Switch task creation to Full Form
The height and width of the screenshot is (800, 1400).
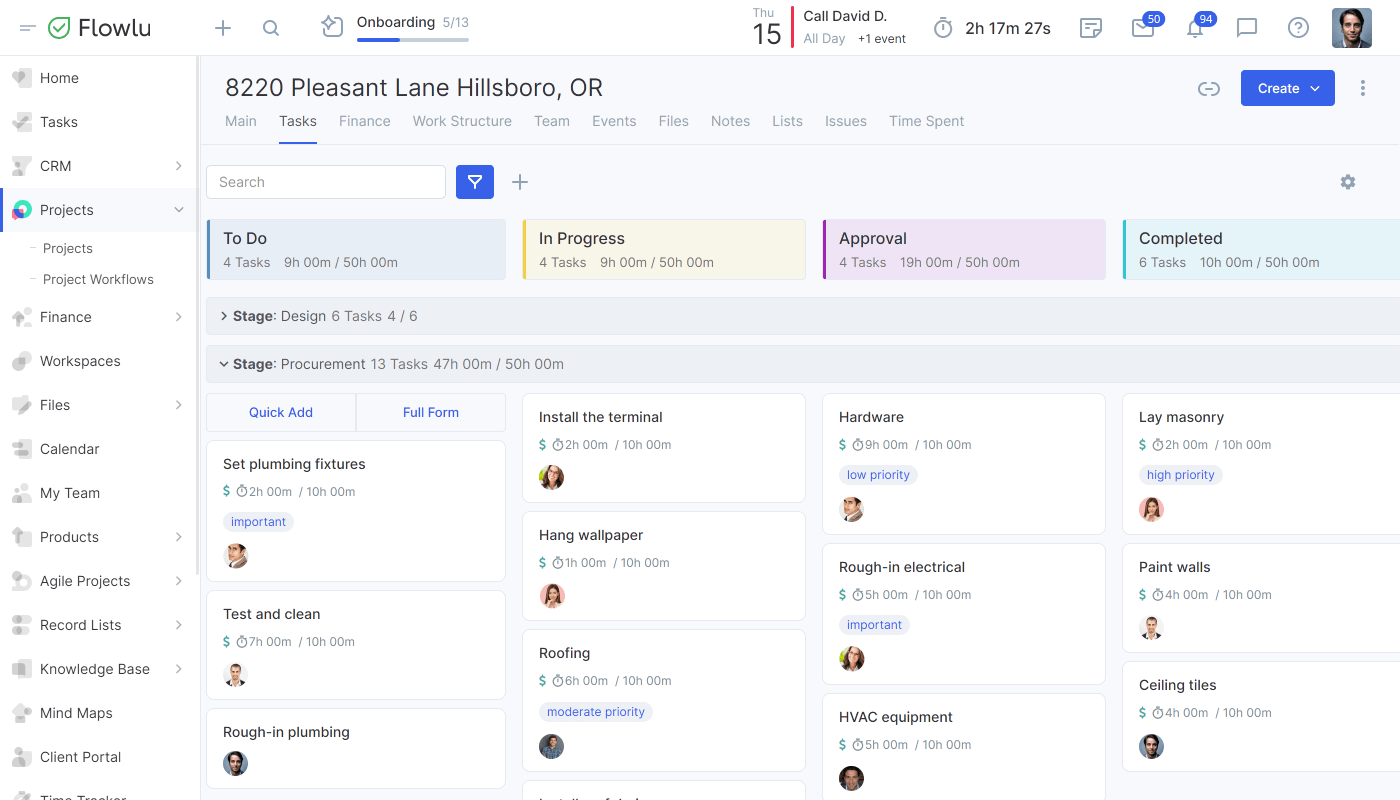click(430, 412)
